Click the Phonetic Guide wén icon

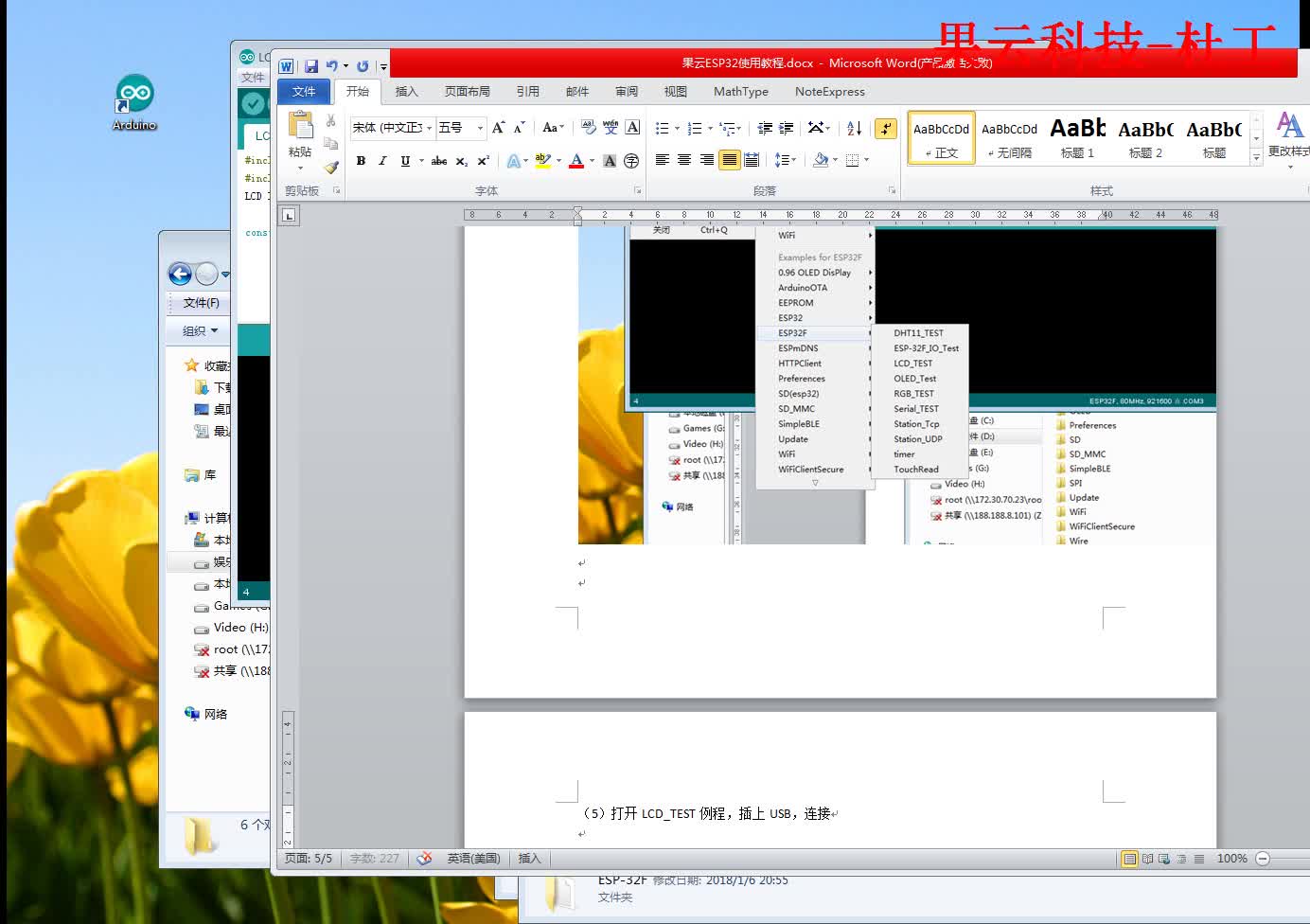click(611, 127)
